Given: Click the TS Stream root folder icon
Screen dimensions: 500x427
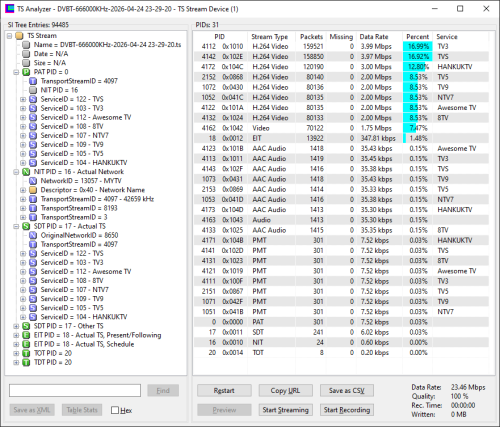Looking at the screenshot, I should click(19, 36).
